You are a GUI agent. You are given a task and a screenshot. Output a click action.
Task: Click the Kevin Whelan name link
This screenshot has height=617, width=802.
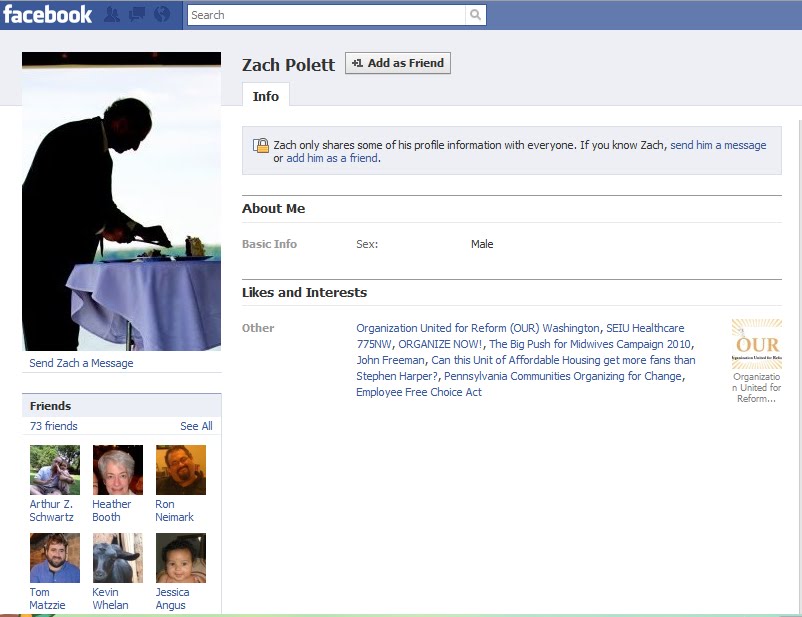click(x=110, y=599)
